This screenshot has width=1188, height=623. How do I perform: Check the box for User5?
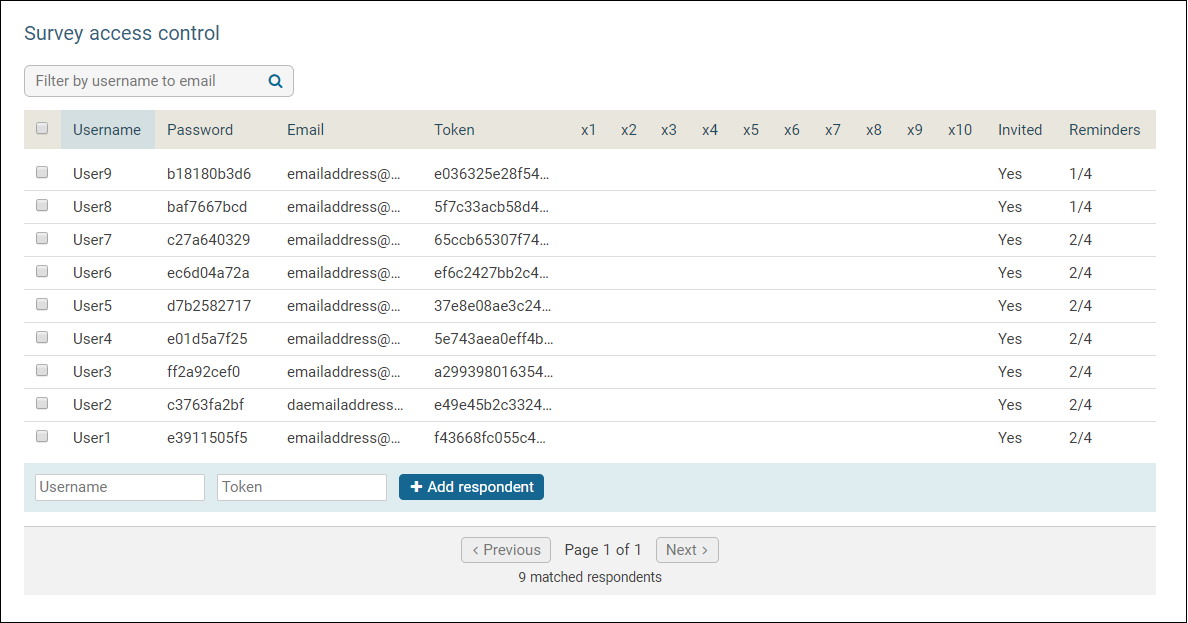(42, 304)
